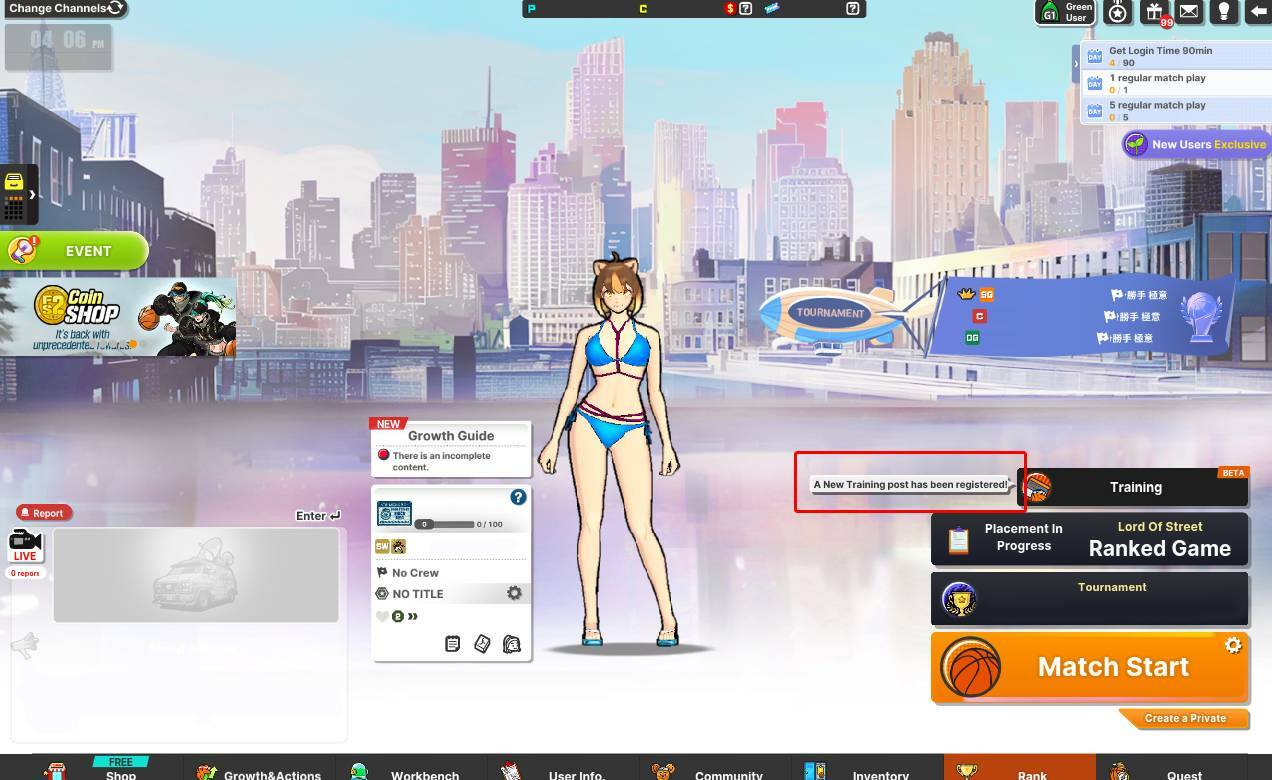Click the Report button

point(42,513)
